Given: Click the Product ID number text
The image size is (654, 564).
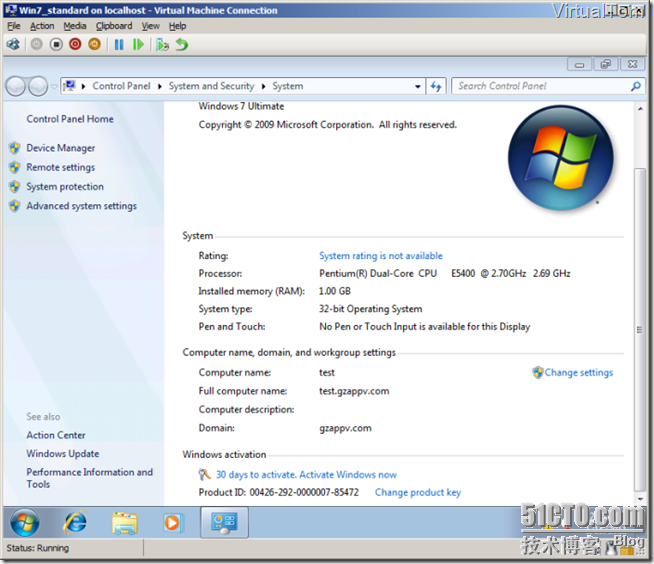Looking at the screenshot, I should (304, 493).
